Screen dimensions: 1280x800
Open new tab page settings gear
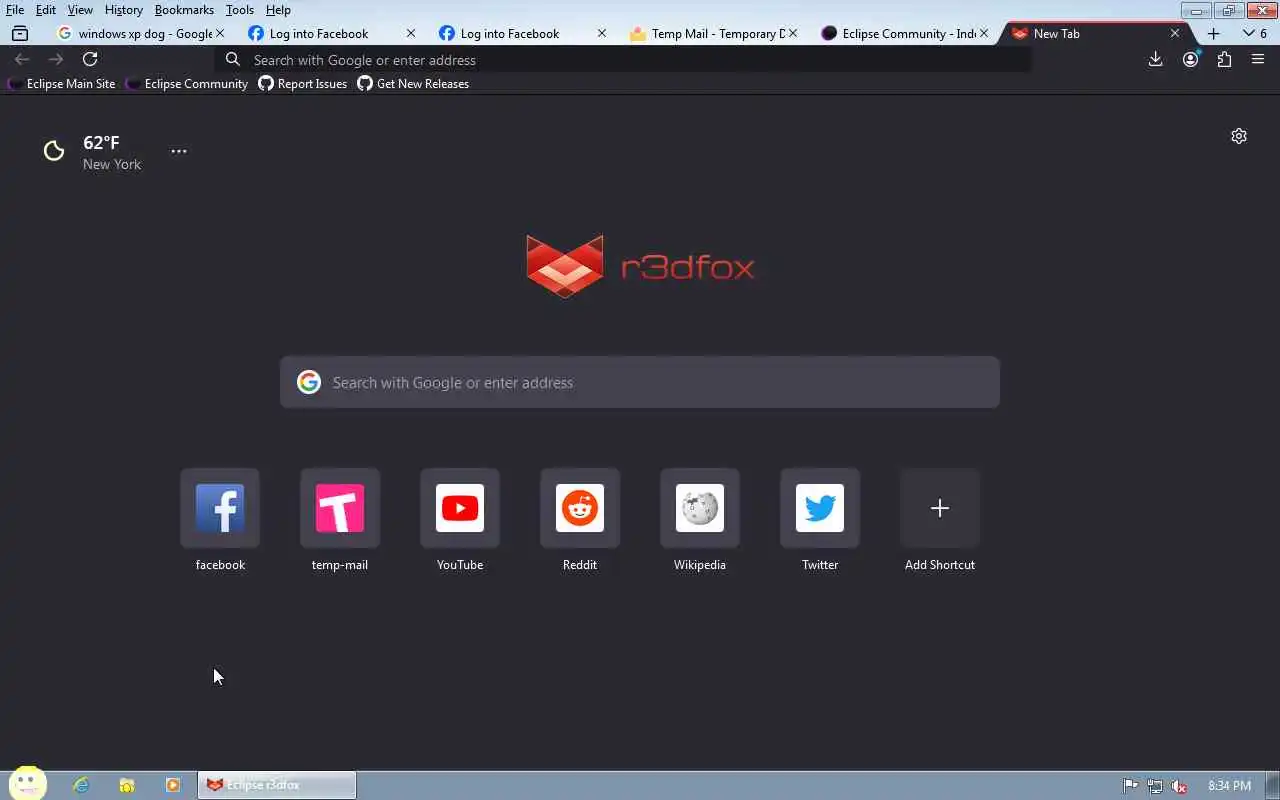click(1239, 136)
